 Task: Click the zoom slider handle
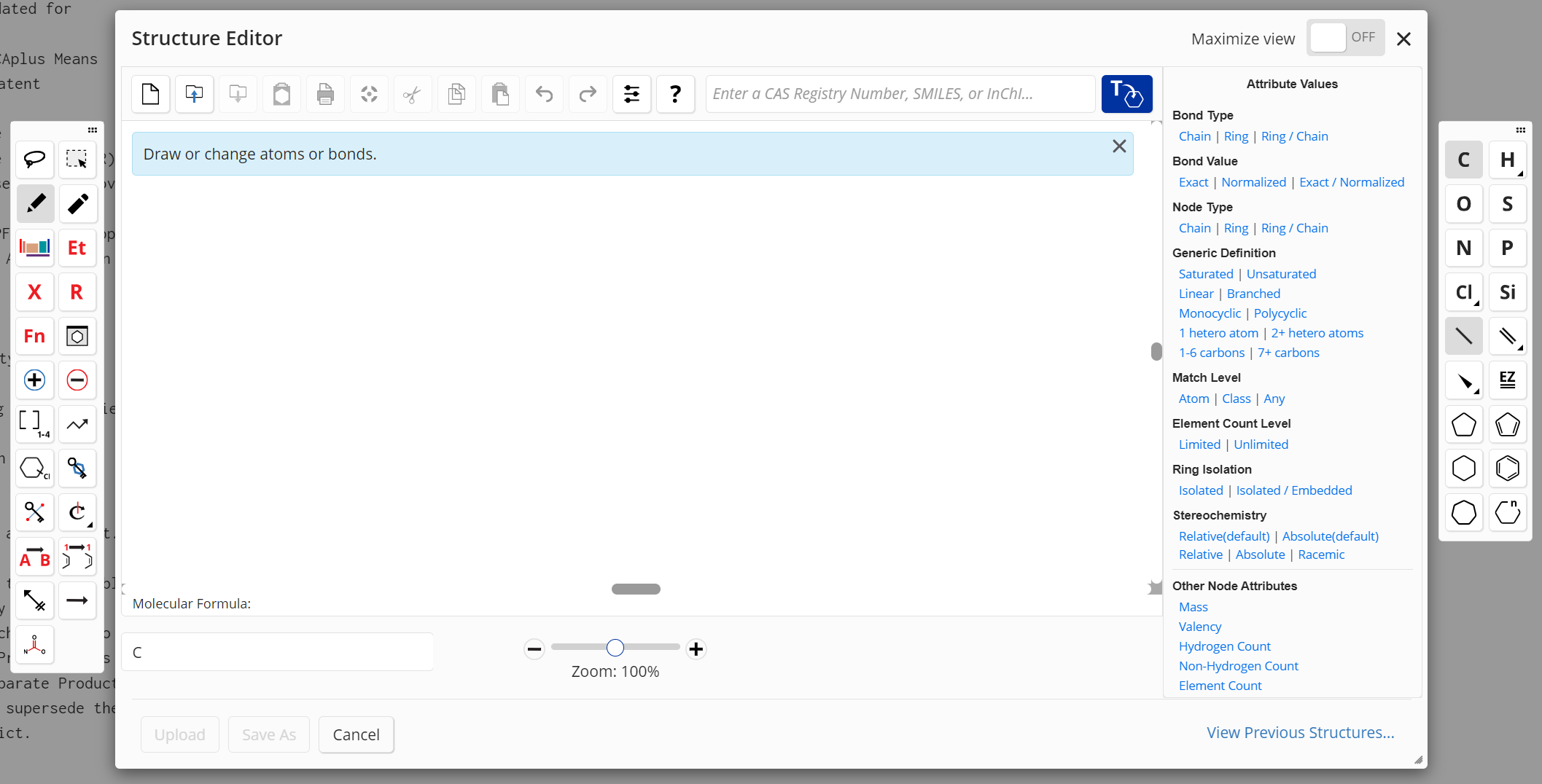tap(615, 647)
